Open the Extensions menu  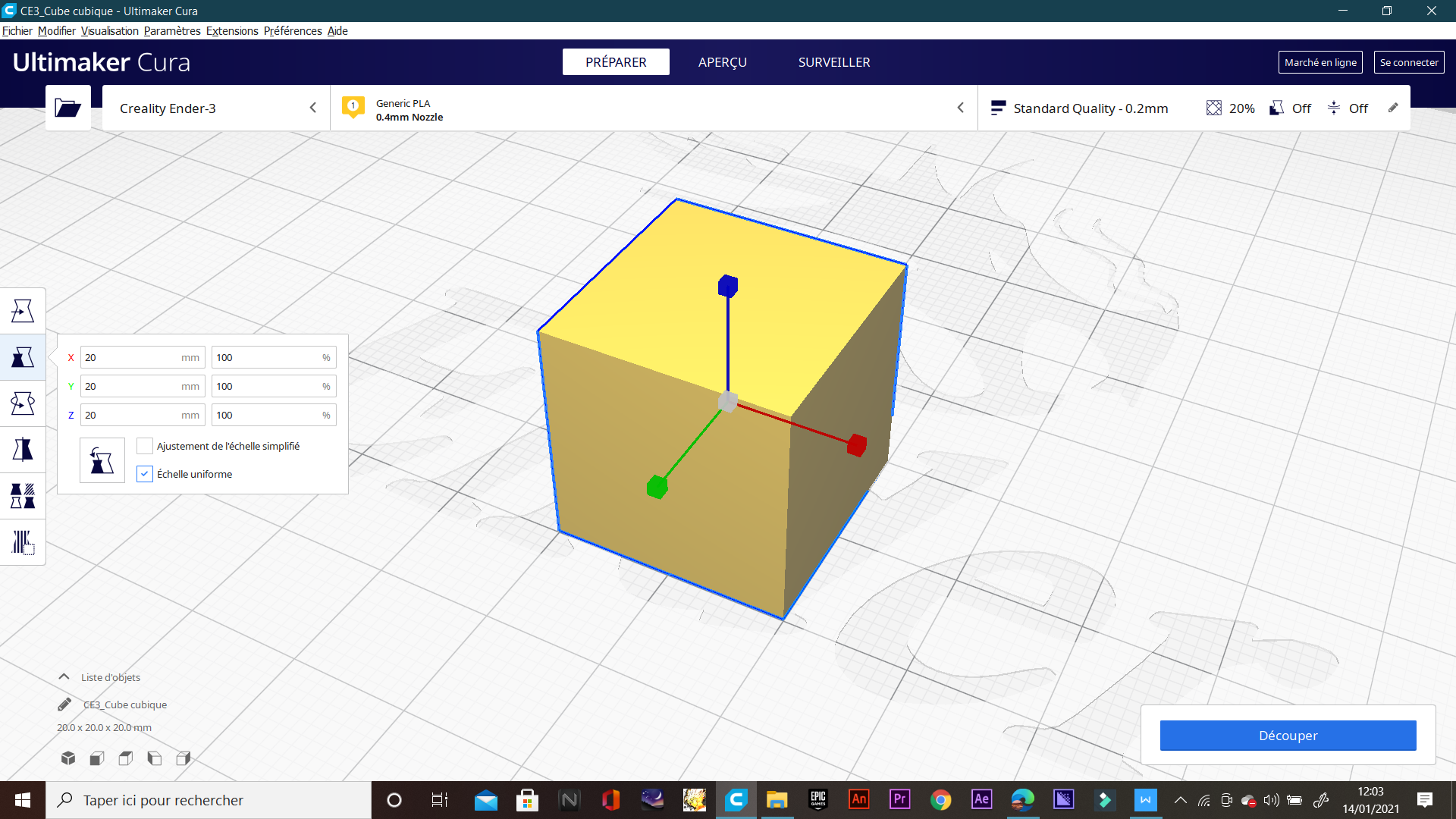coord(232,31)
